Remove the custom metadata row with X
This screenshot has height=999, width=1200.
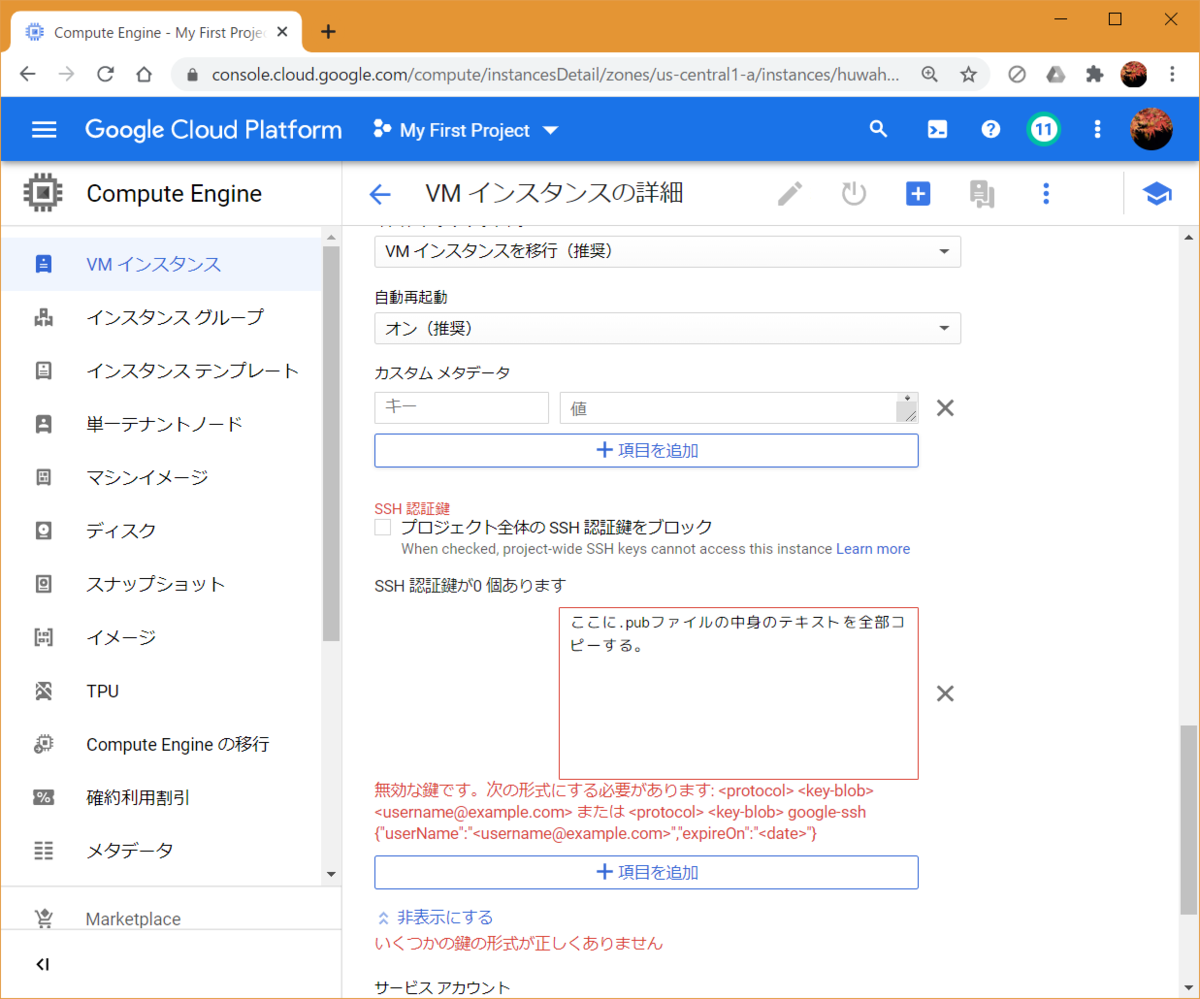tap(945, 407)
